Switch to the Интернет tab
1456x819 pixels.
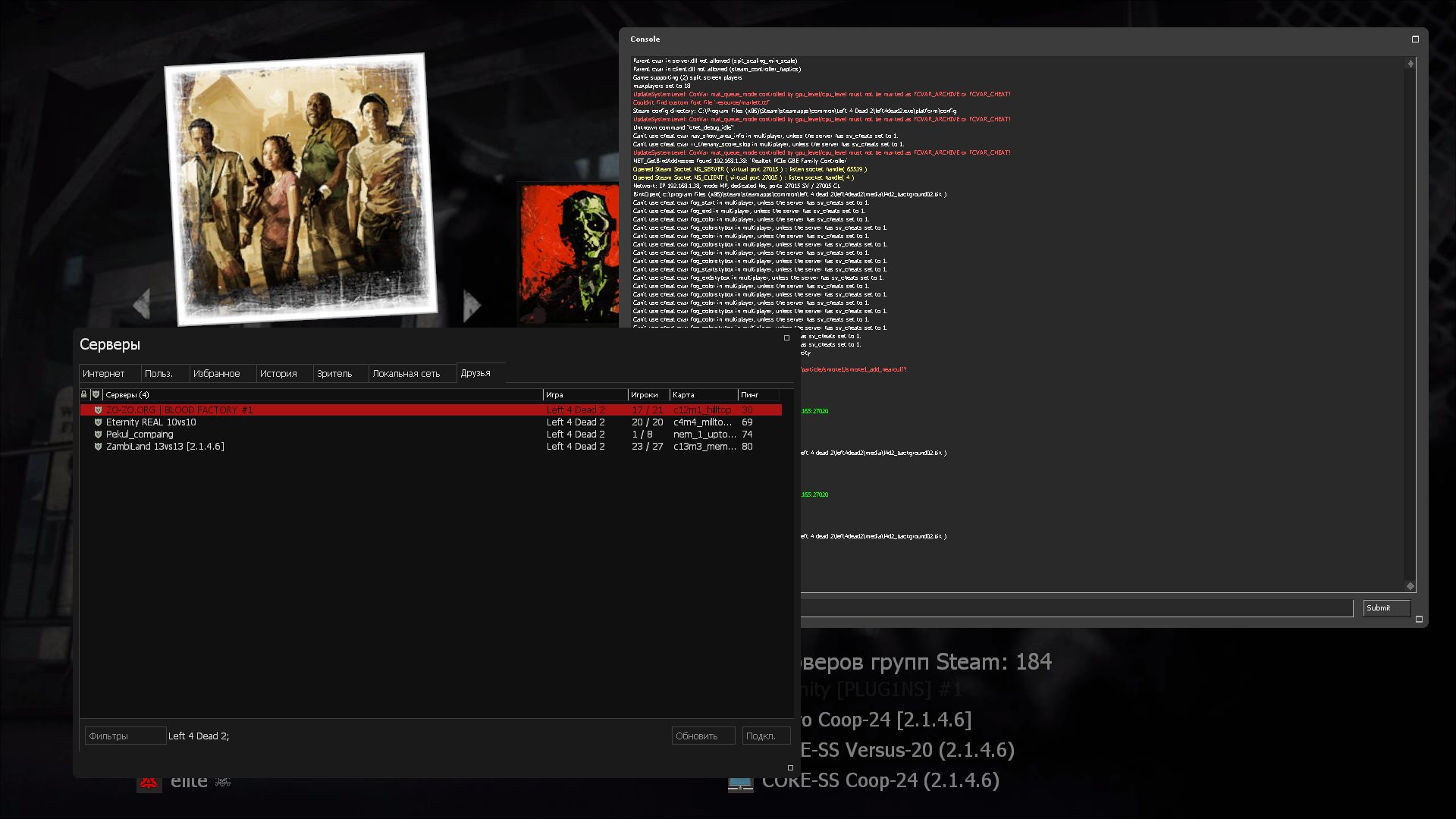click(104, 373)
